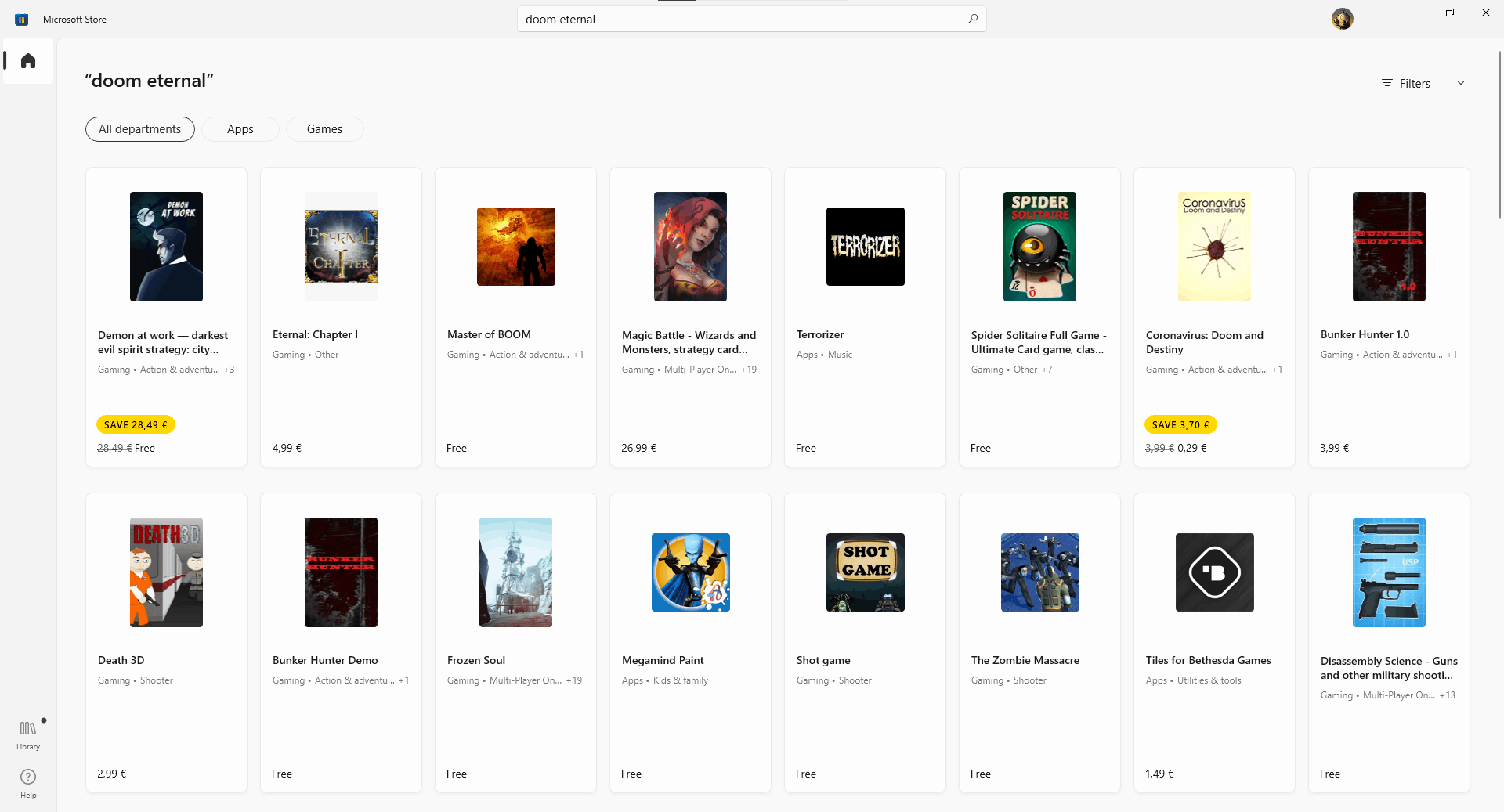Viewport: 1504px width, 812px height.
Task: Click the Death 3D title text
Action: 121,660
